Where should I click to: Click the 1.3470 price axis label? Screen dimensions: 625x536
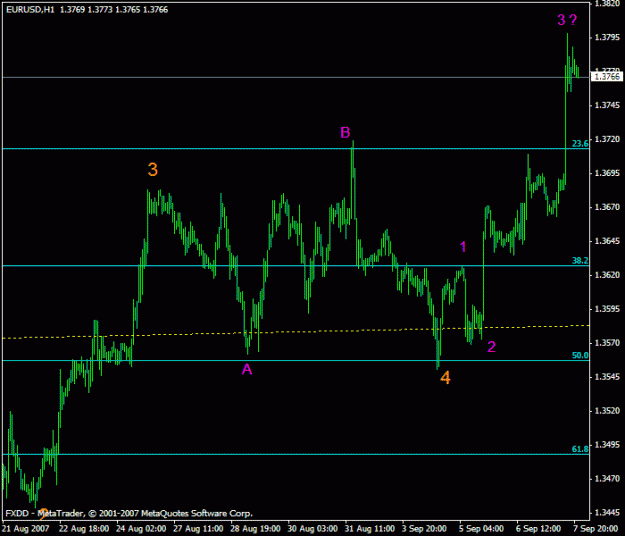[x=607, y=479]
